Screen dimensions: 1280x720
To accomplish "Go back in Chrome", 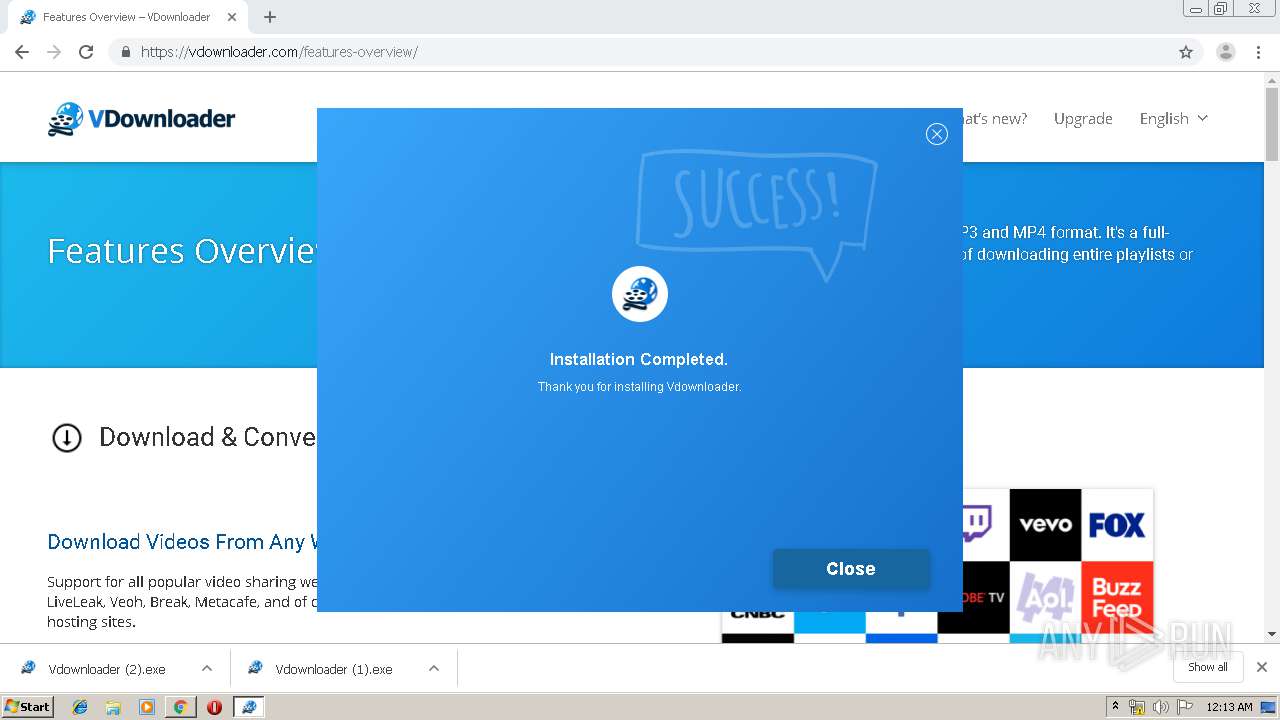I will click(22, 52).
